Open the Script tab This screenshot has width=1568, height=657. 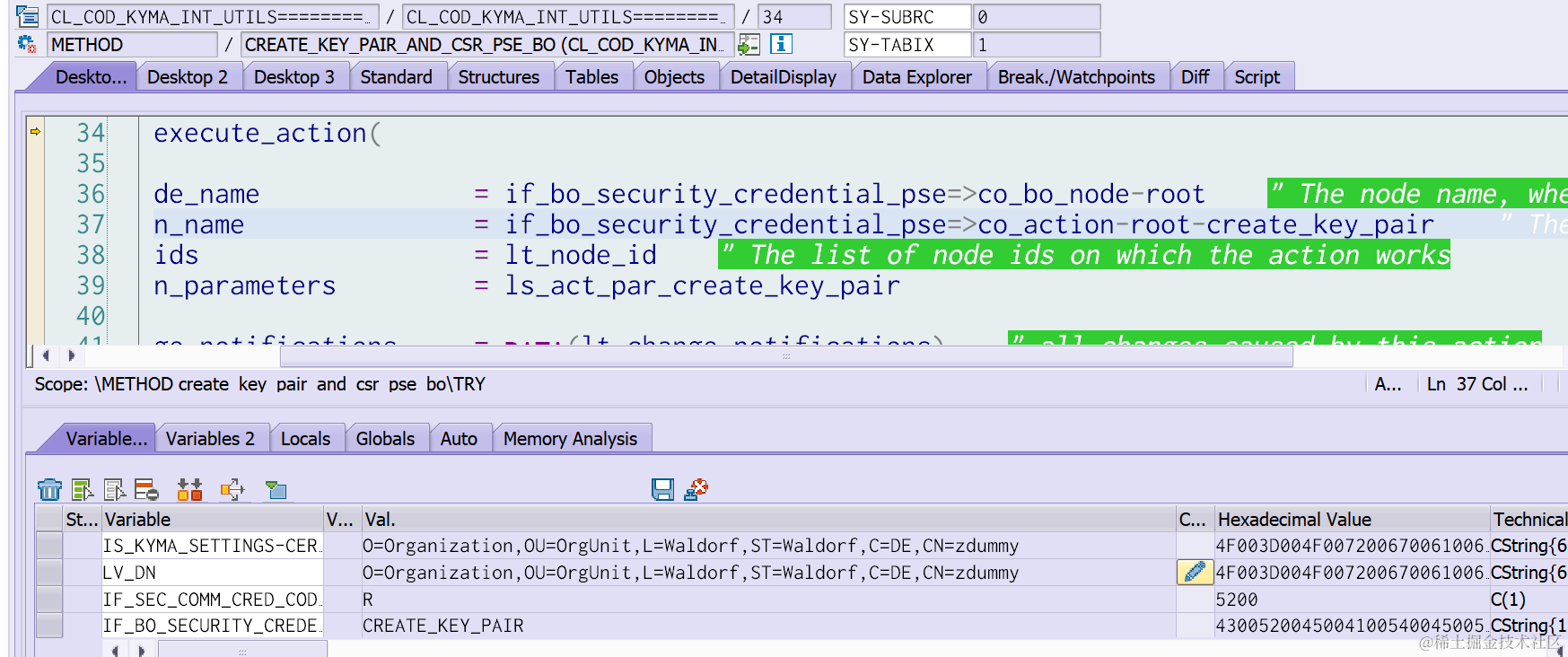tap(1257, 77)
